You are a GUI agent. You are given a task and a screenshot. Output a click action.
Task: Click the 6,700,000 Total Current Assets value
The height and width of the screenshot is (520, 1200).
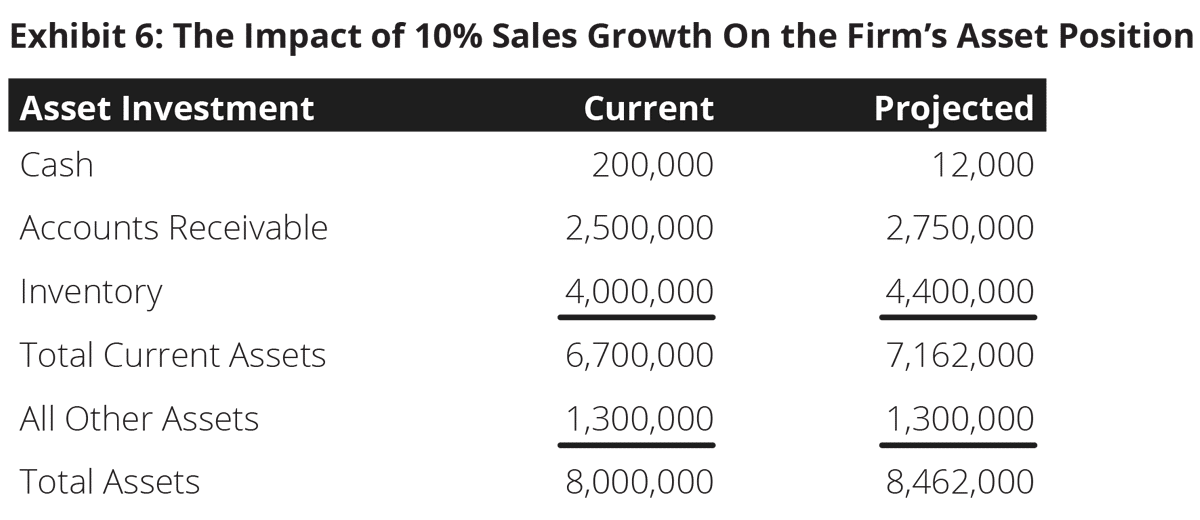pyautogui.click(x=640, y=355)
